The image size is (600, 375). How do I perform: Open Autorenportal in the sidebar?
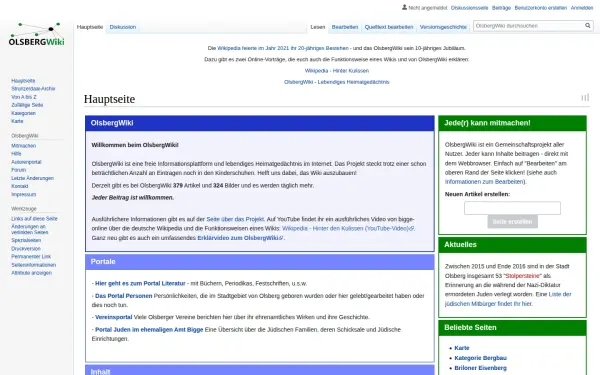click(26, 162)
